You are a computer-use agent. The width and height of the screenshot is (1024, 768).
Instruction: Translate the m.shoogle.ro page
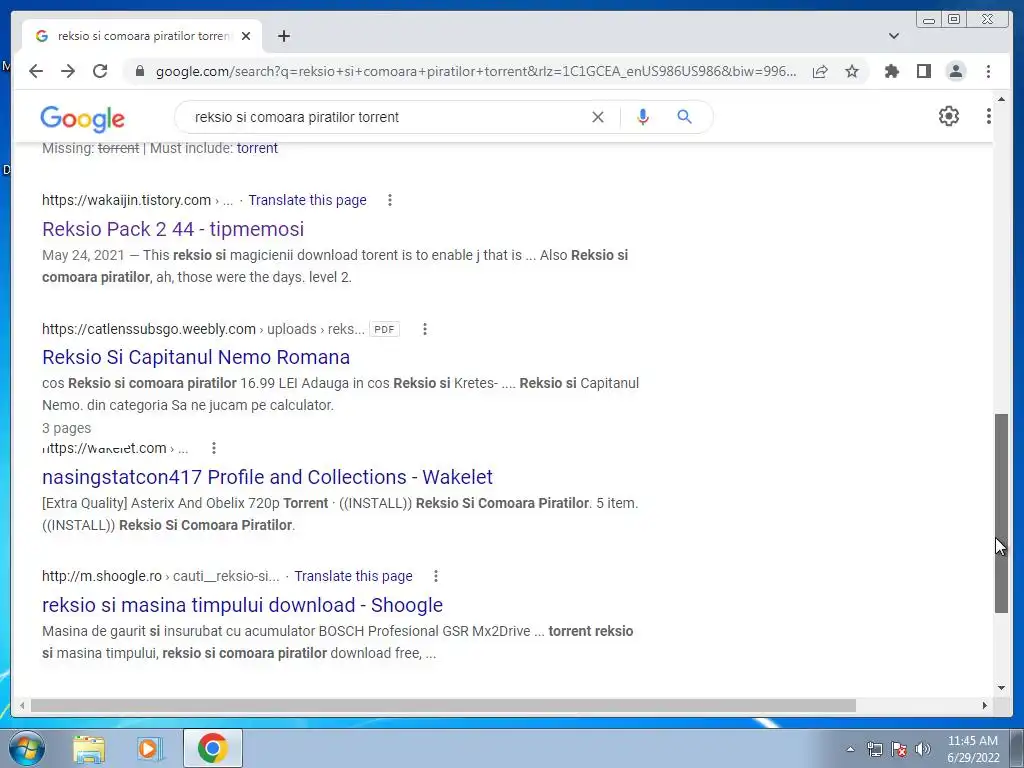coord(353,576)
